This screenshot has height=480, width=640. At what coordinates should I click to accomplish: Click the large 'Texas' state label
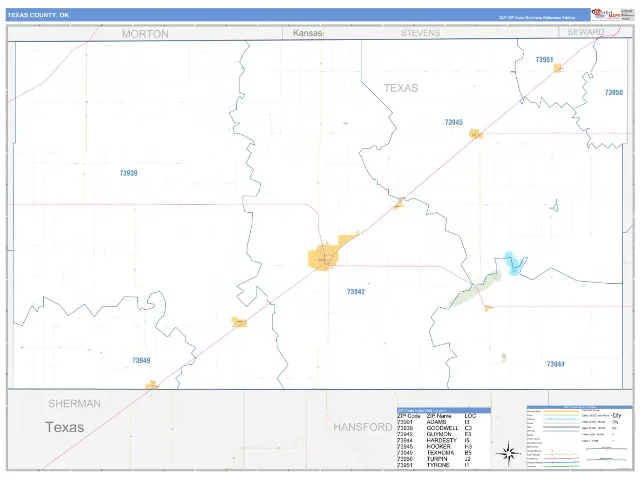64,427
